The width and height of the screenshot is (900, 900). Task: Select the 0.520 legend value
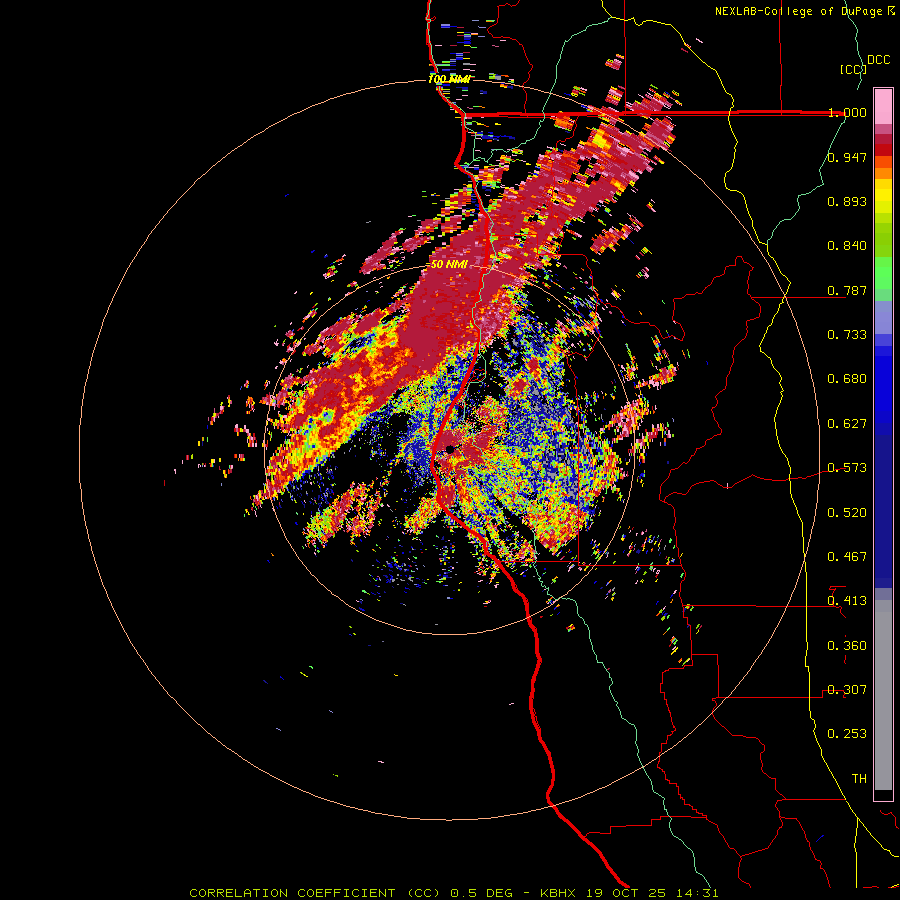(847, 513)
